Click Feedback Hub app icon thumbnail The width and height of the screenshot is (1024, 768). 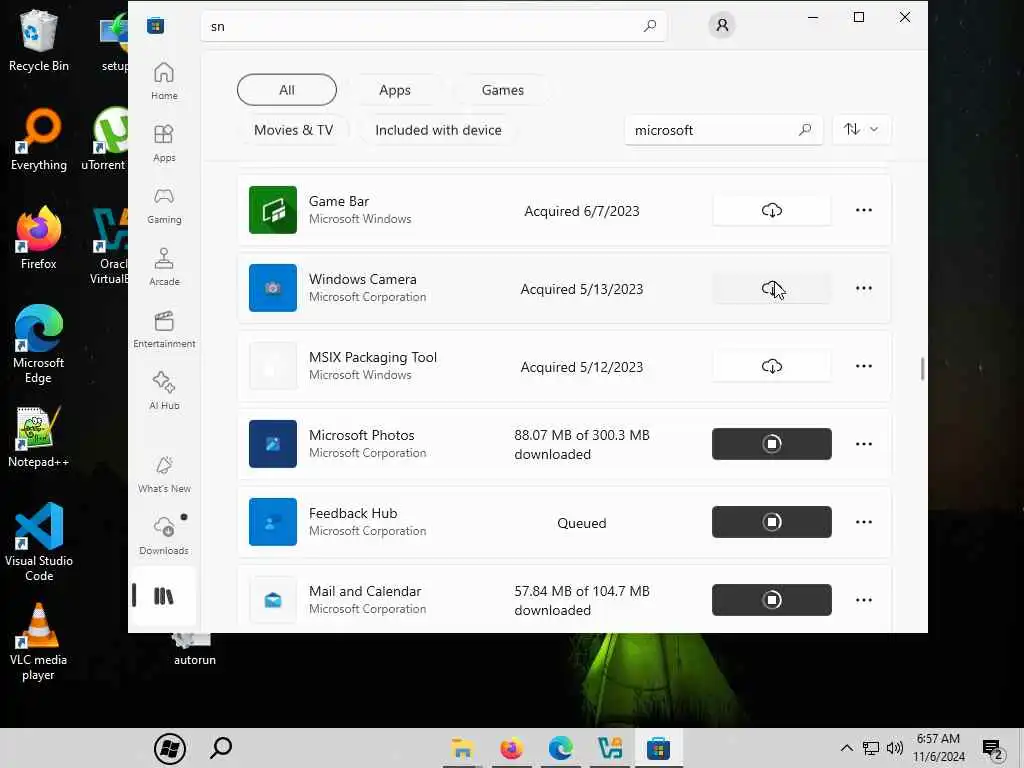(x=273, y=522)
